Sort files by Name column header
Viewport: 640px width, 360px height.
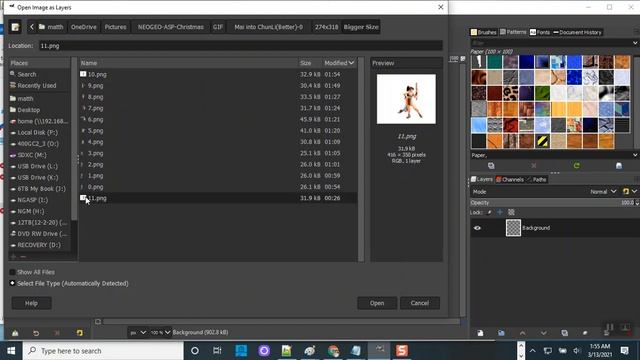[x=189, y=63]
